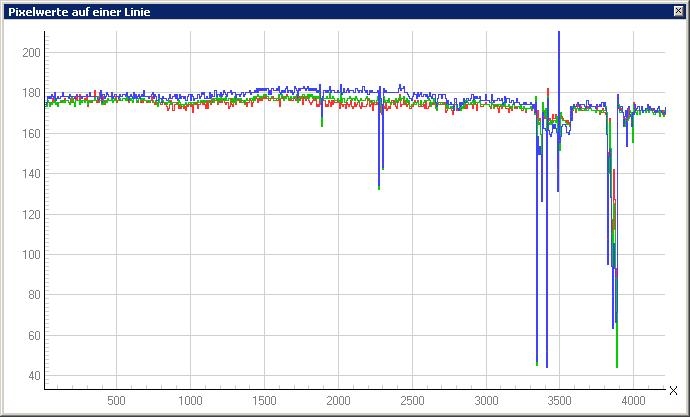Click the 1000 tick label on x-axis

190,401
